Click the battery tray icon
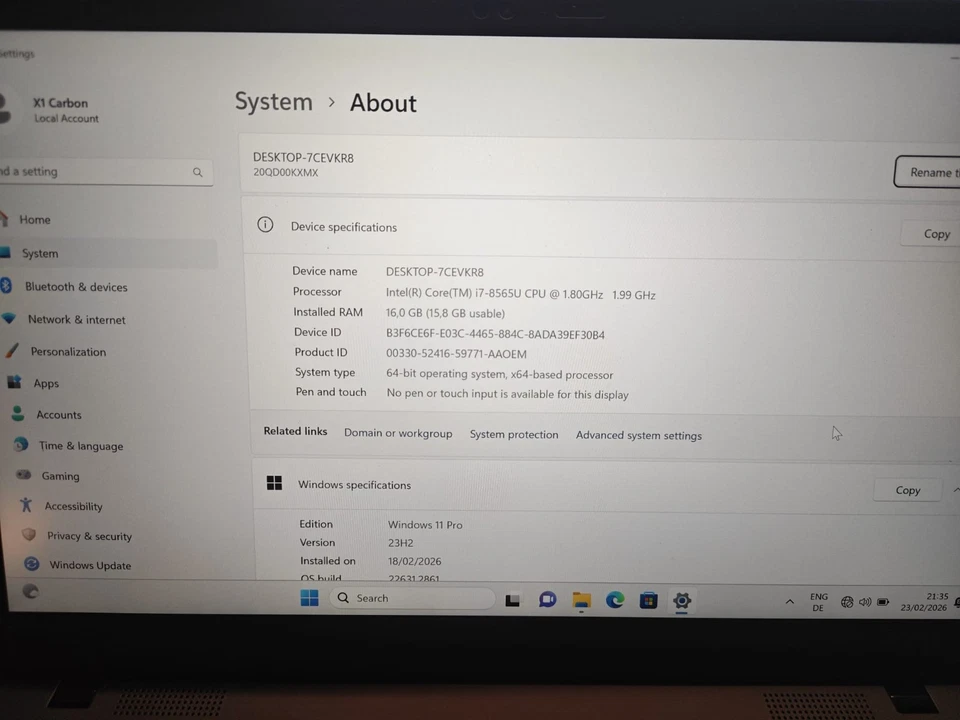Viewport: 960px width, 720px height. click(x=883, y=602)
